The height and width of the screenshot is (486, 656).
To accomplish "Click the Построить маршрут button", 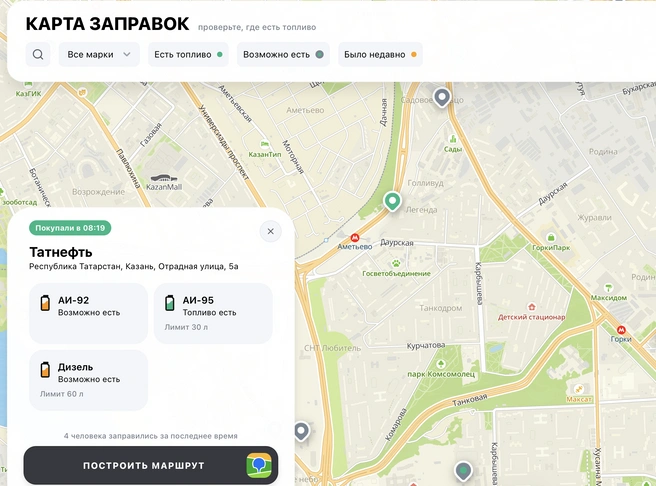I will (x=151, y=465).
